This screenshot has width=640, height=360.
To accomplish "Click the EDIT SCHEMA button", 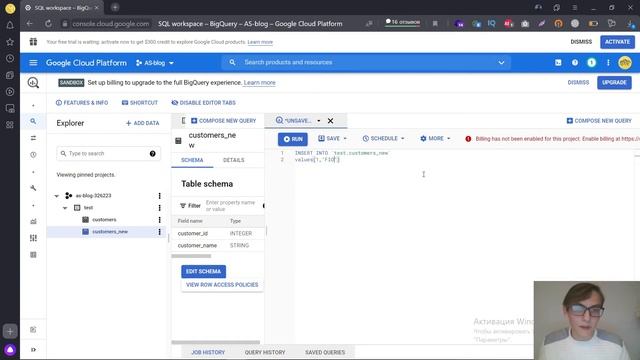I will [203, 271].
